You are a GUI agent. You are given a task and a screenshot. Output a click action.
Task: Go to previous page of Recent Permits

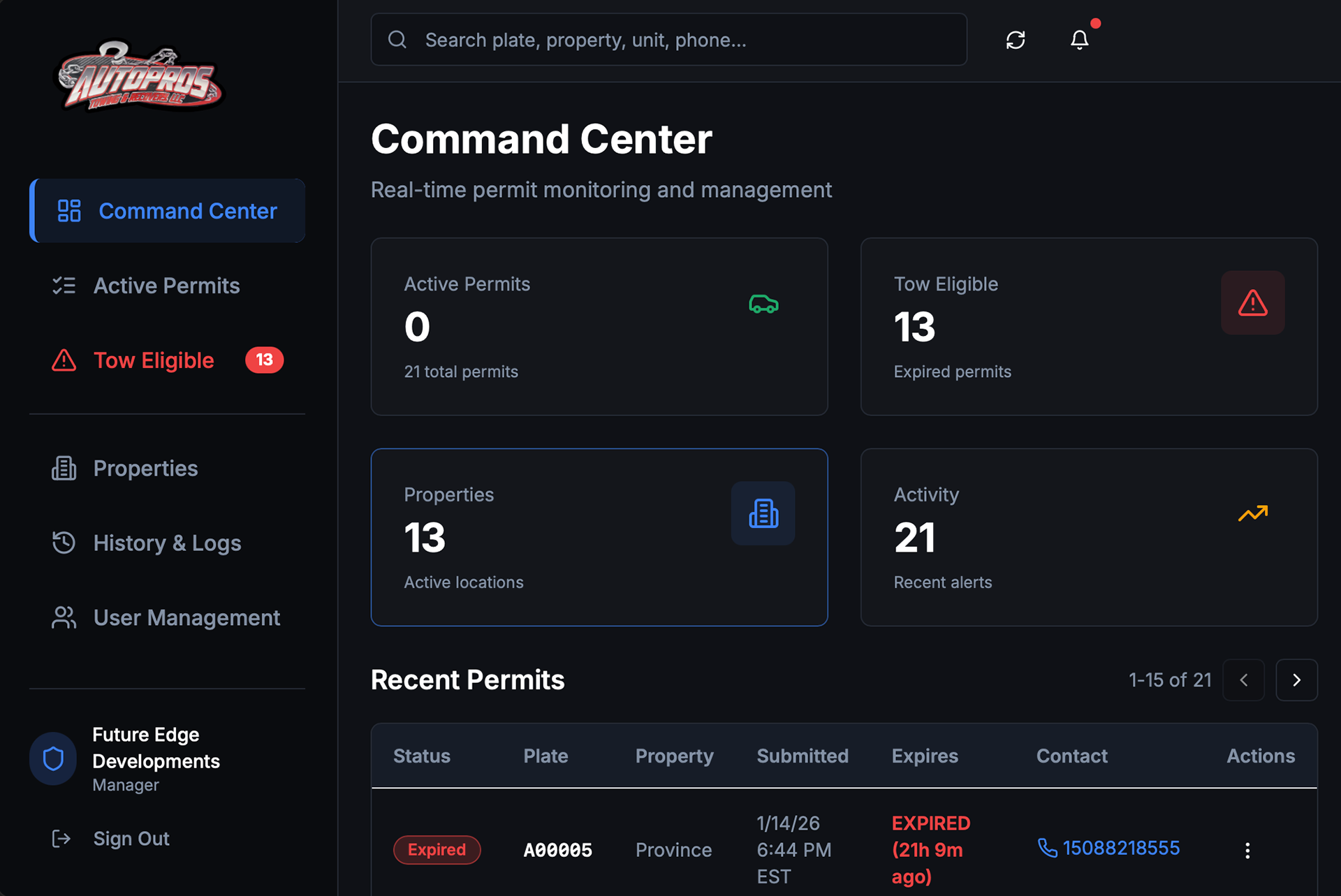1243,680
